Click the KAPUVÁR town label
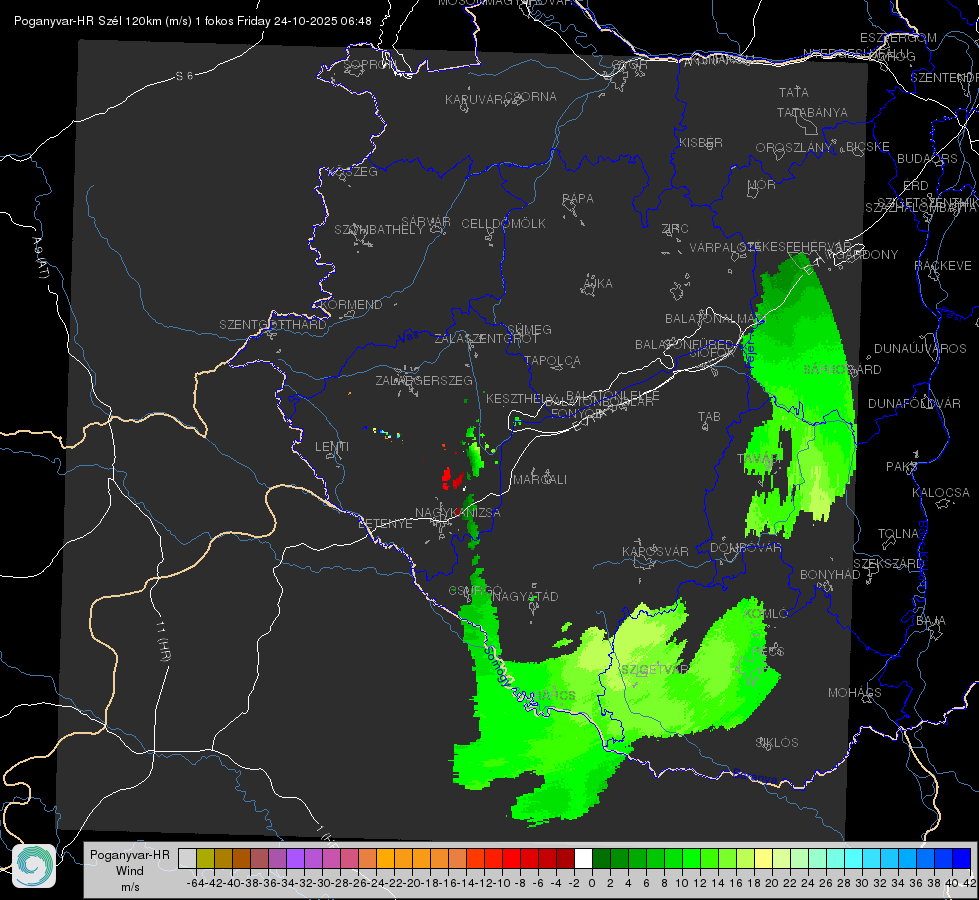This screenshot has height=900, width=979. coord(474,100)
